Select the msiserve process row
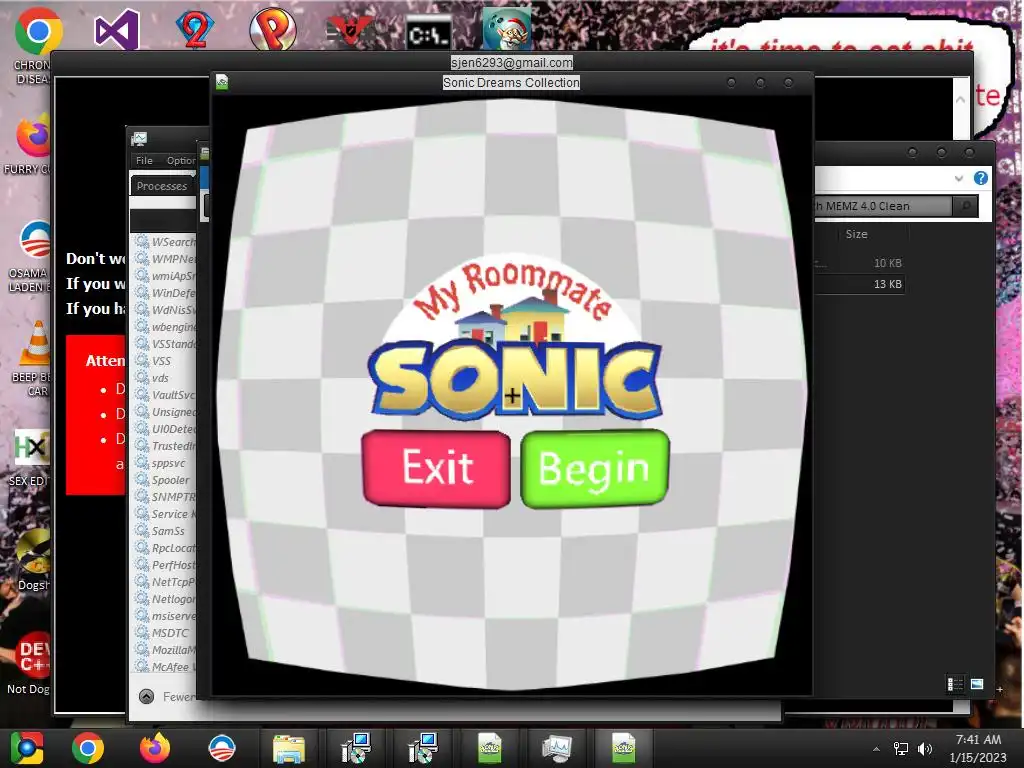 click(165, 616)
